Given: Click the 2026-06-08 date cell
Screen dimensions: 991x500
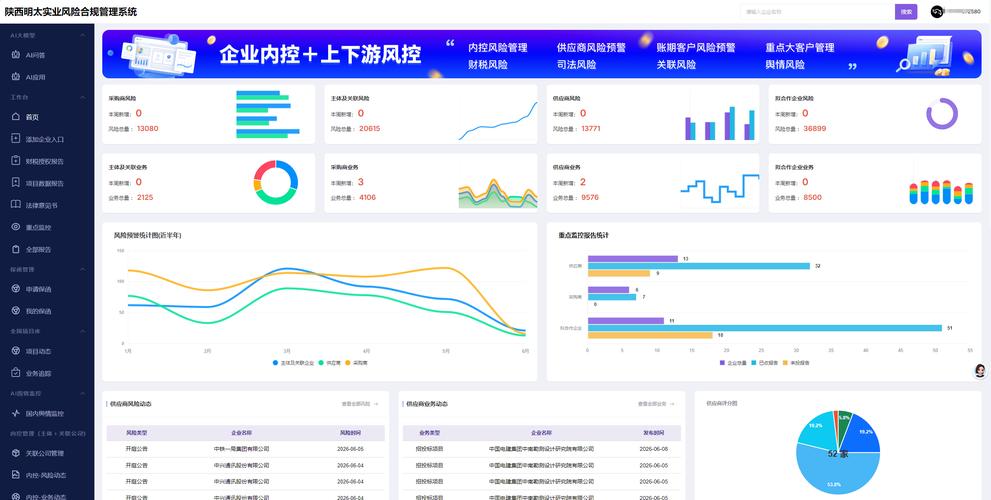Looking at the screenshot, I should pos(653,449).
